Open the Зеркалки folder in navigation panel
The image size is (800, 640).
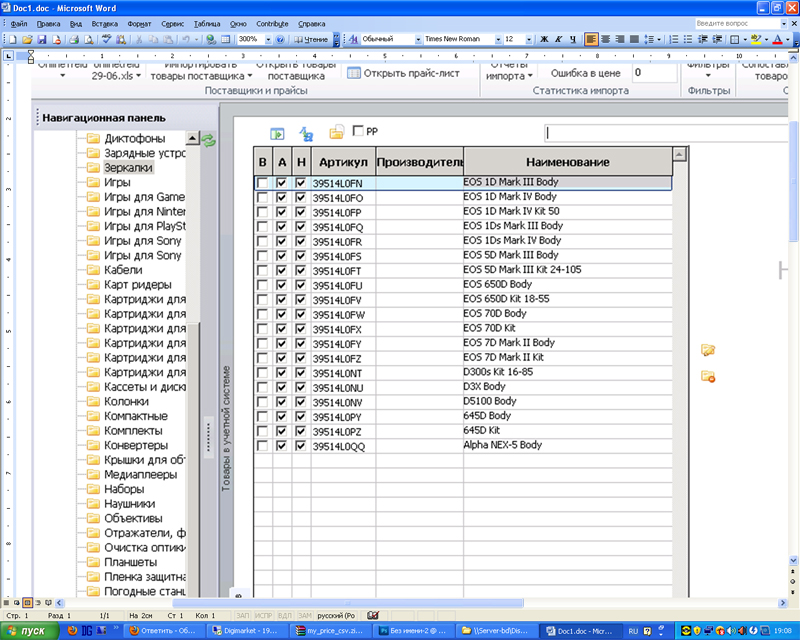pyautogui.click(x=128, y=167)
